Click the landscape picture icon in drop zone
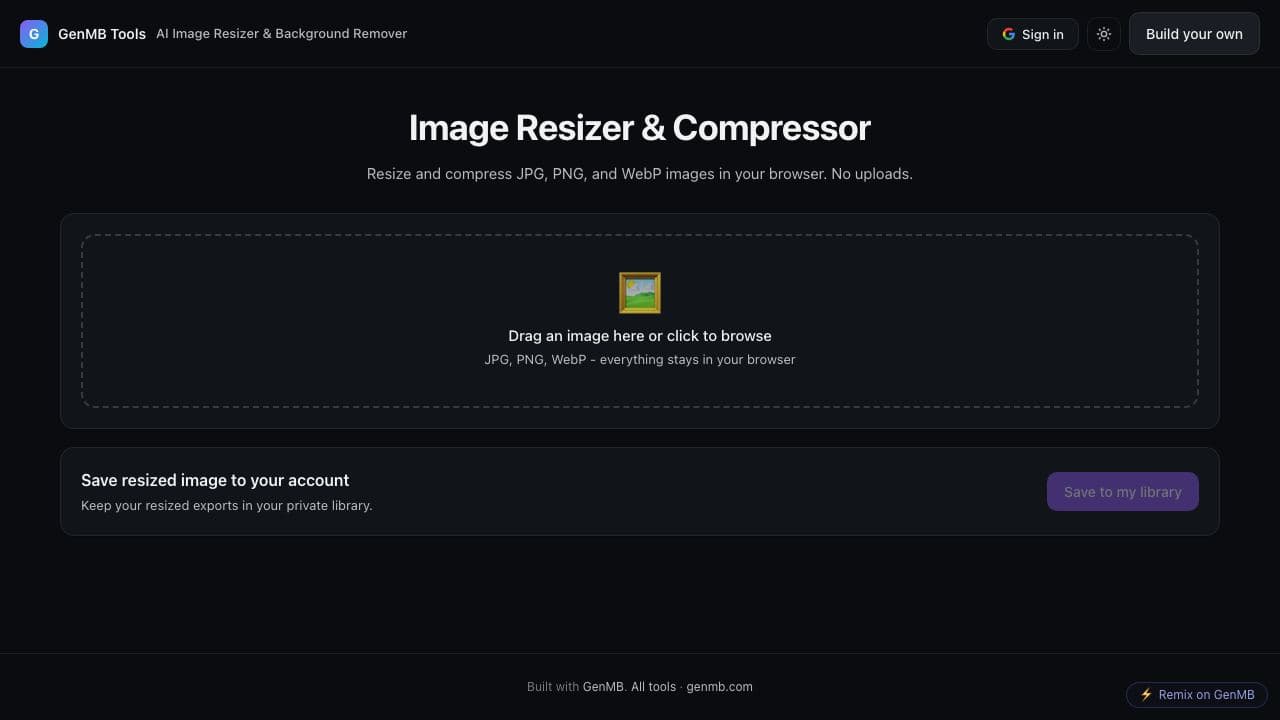 pos(640,293)
